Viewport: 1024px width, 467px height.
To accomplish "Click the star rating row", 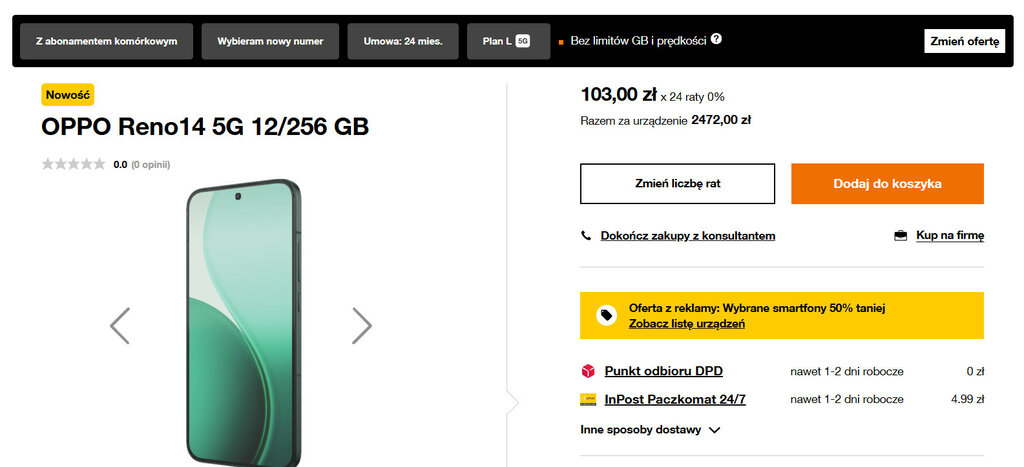I will [73, 164].
